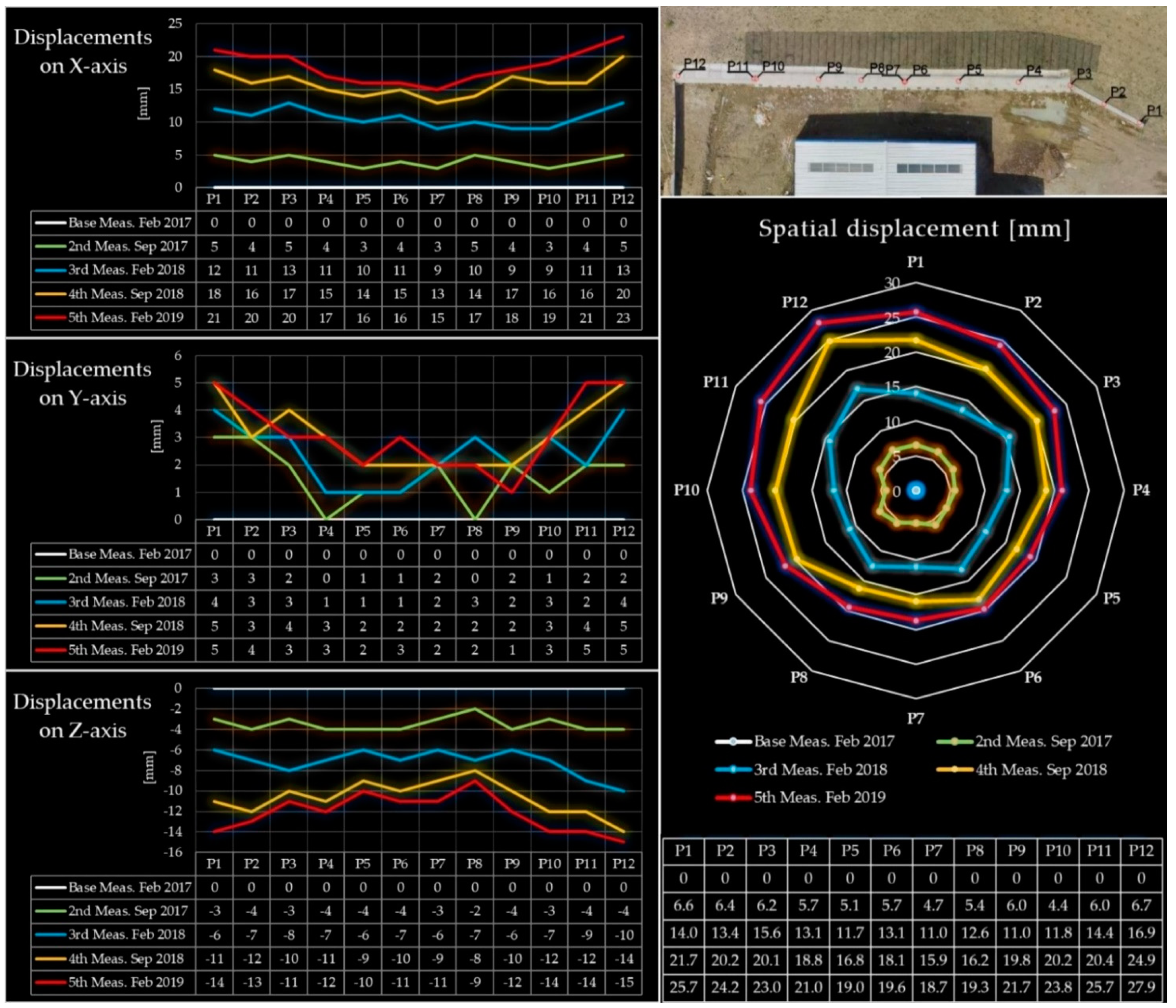Click the 15.6 cell in spatial displacement table
This screenshot has height=1008, width=1176.
pyautogui.click(x=766, y=933)
